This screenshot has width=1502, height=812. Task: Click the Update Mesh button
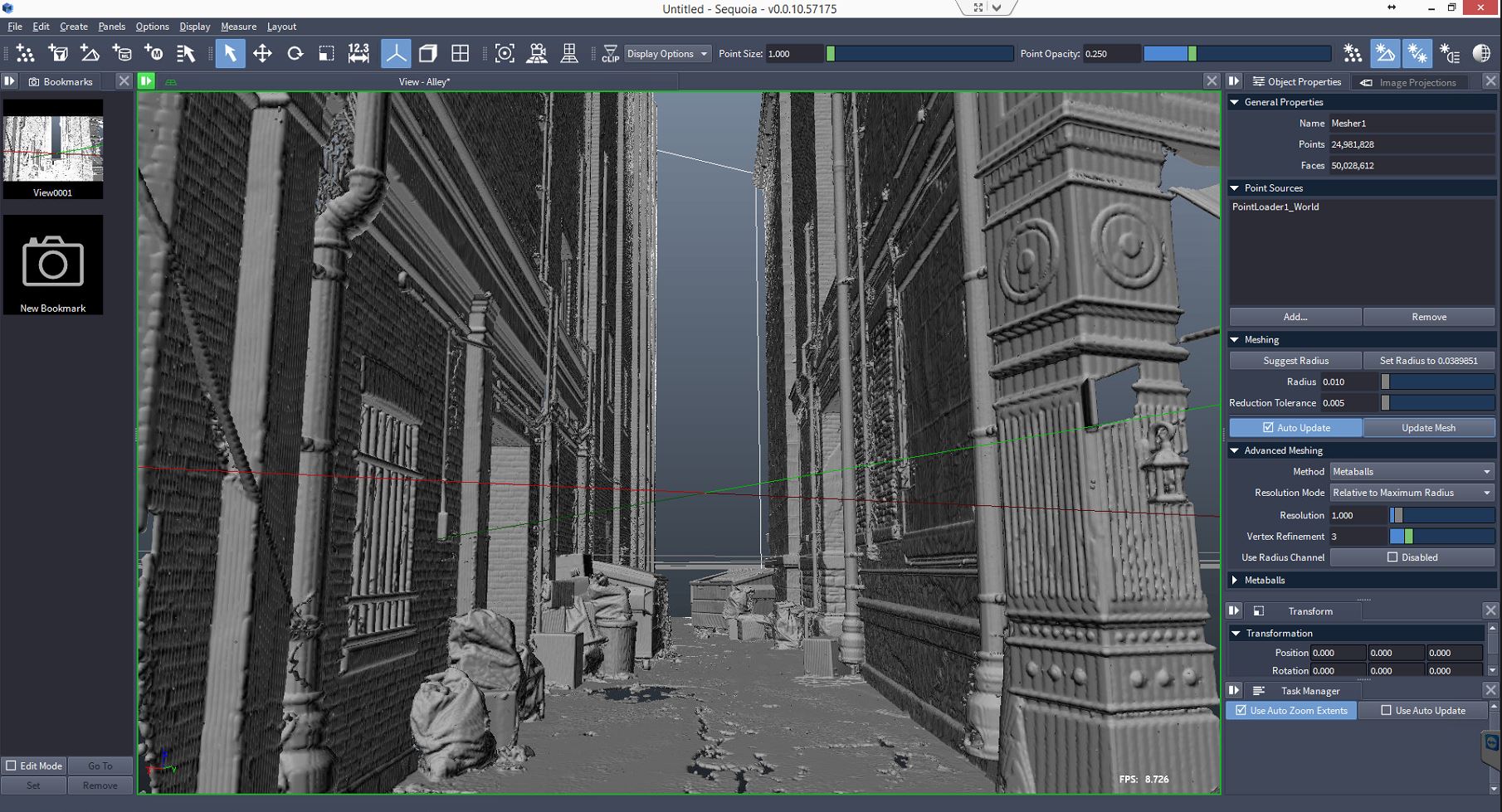pos(1428,428)
